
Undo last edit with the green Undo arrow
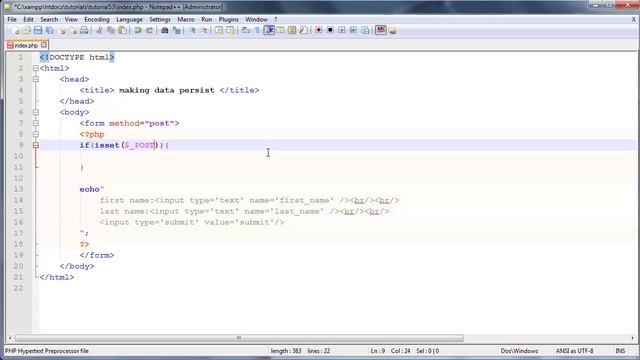click(138, 30)
